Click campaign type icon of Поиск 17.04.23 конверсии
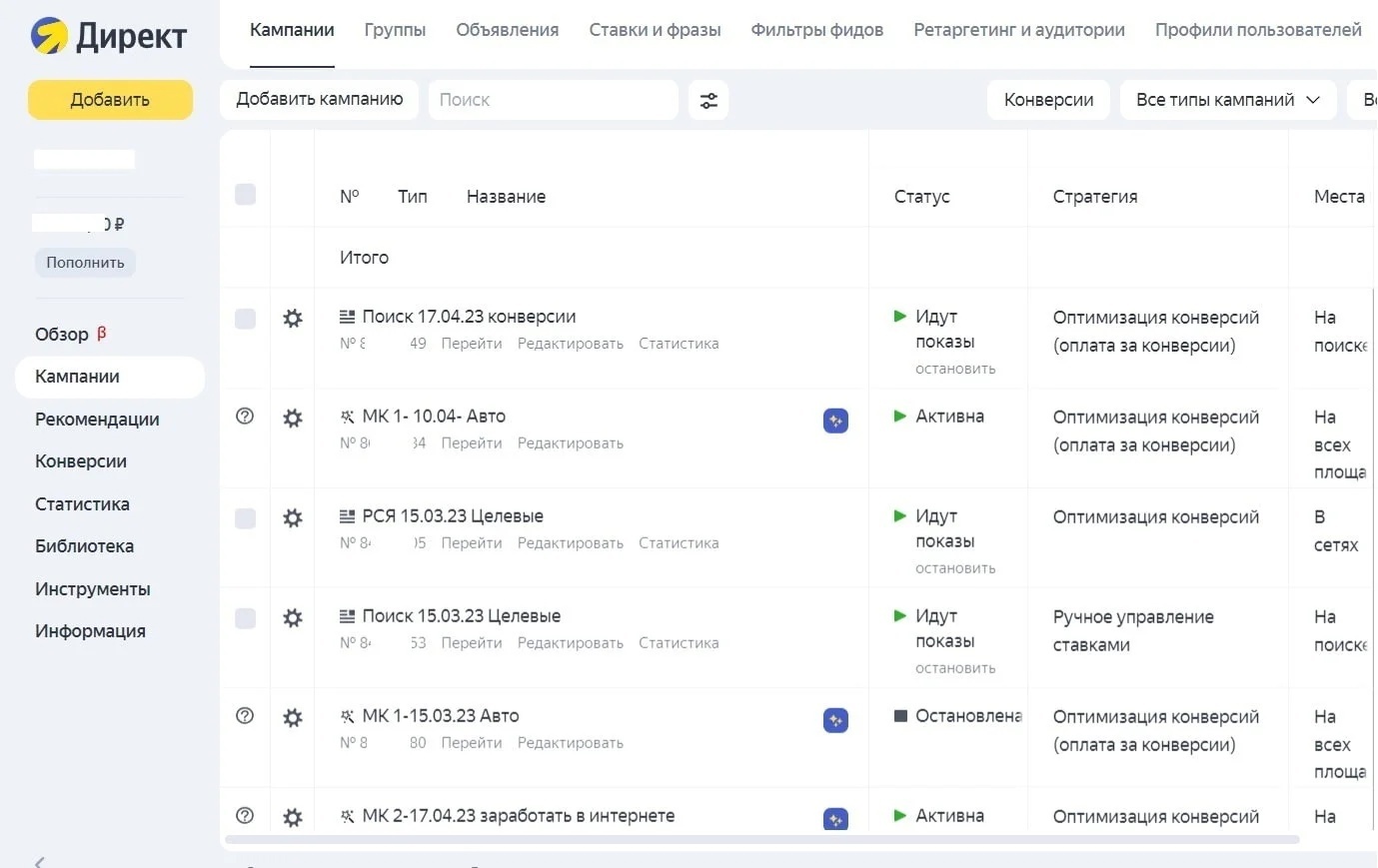 click(347, 317)
